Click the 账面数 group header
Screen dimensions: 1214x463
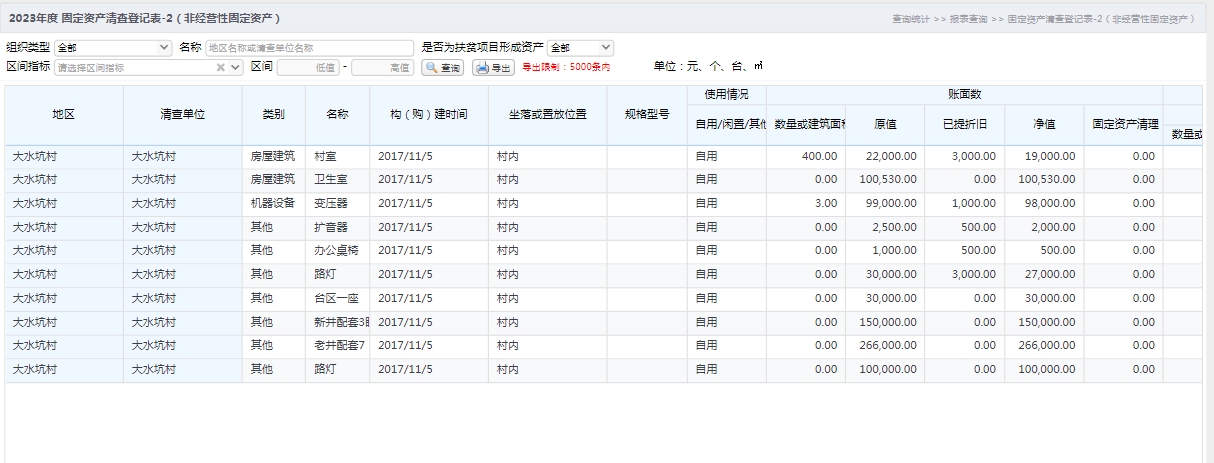(965, 94)
